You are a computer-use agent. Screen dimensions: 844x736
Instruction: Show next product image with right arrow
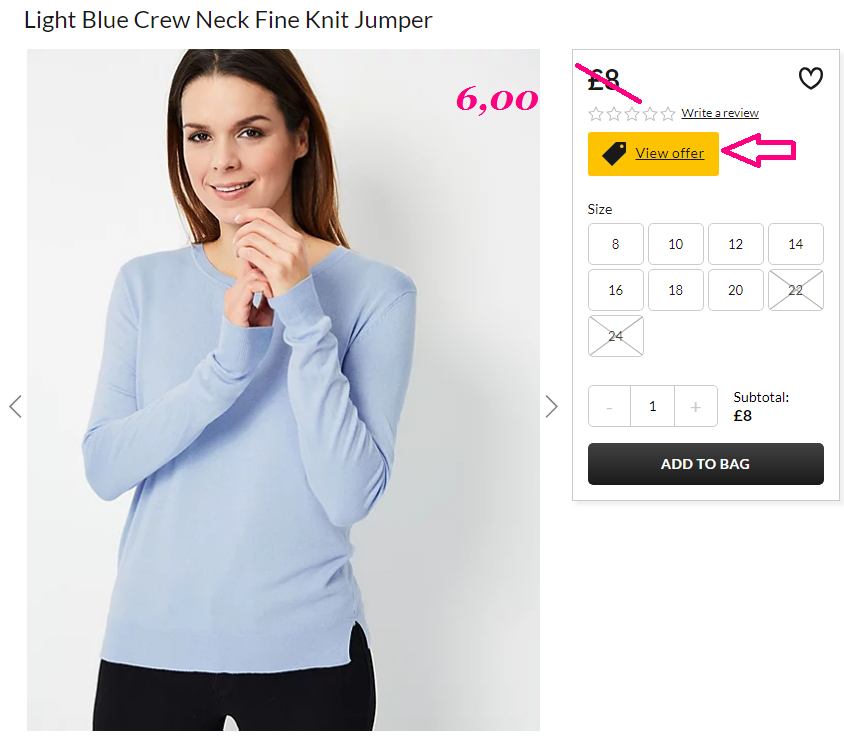click(551, 406)
